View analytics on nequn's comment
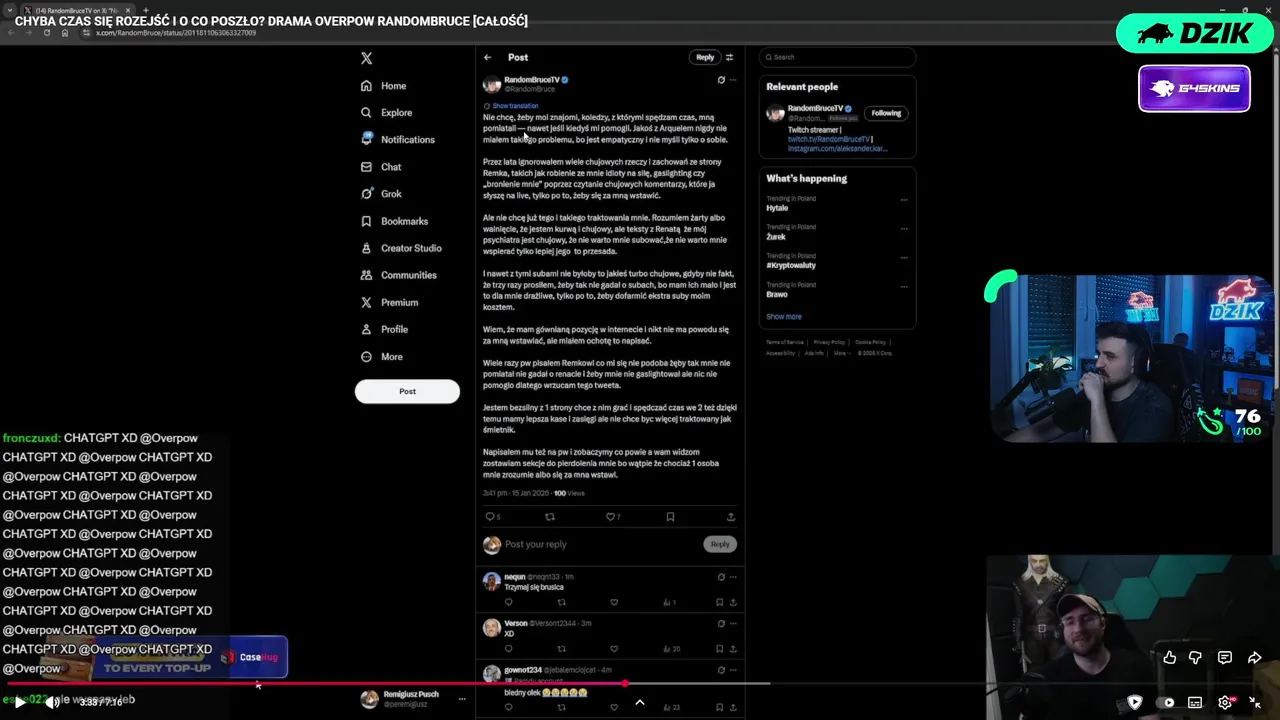This screenshot has width=1280, height=720. coord(670,602)
